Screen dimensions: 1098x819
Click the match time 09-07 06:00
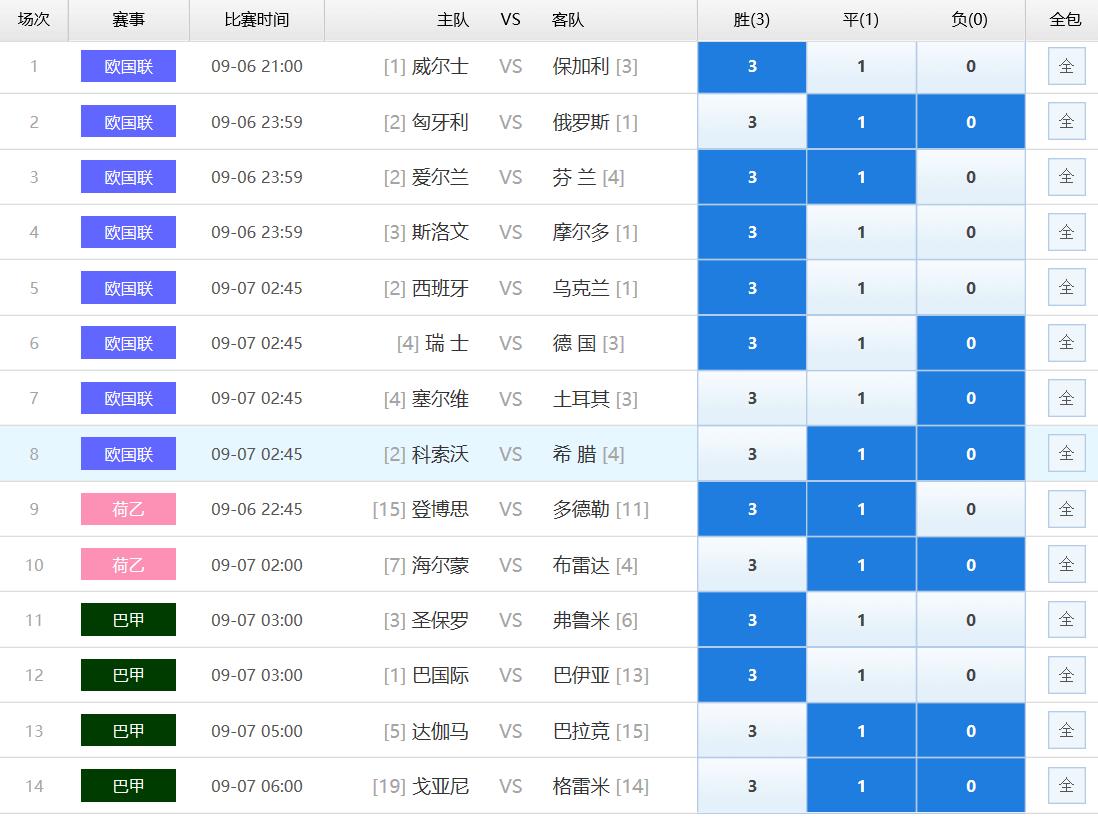click(x=257, y=786)
